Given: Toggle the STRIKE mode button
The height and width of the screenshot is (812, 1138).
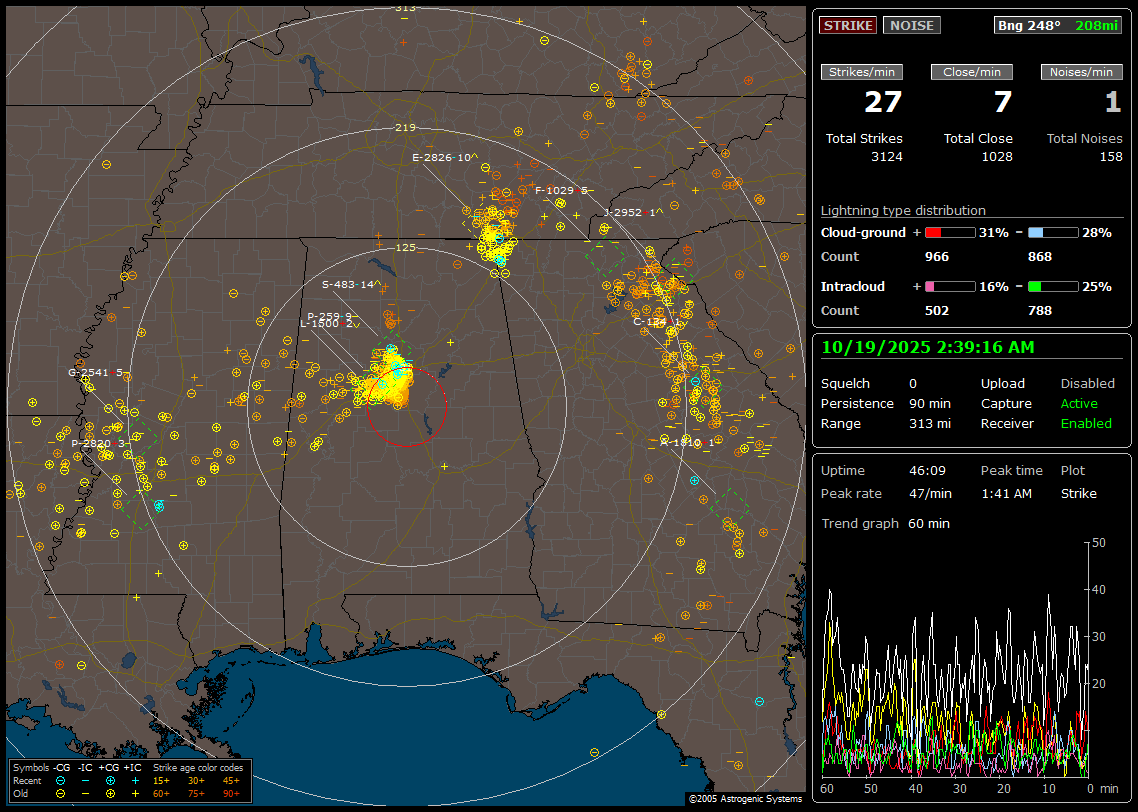Looking at the screenshot, I should 848,26.
